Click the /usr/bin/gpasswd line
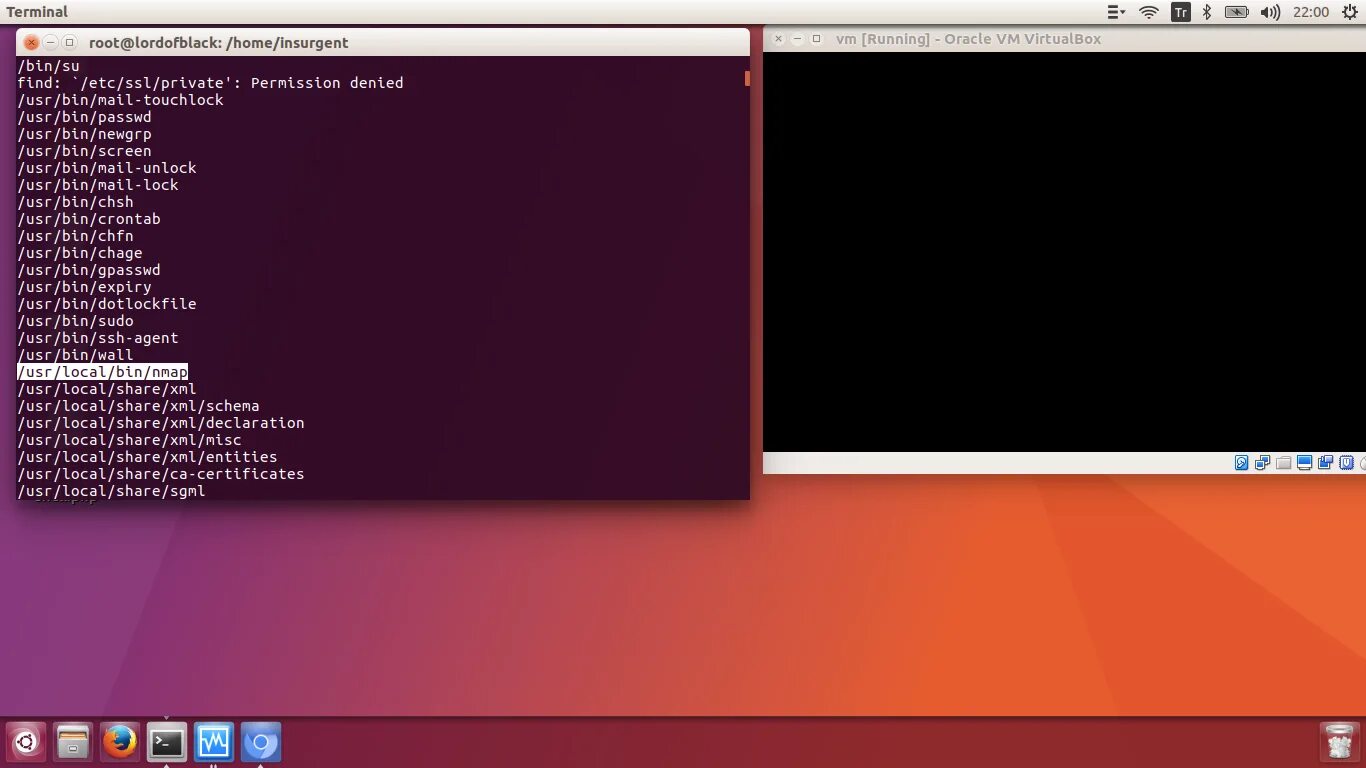This screenshot has height=768, width=1366. [x=89, y=270]
